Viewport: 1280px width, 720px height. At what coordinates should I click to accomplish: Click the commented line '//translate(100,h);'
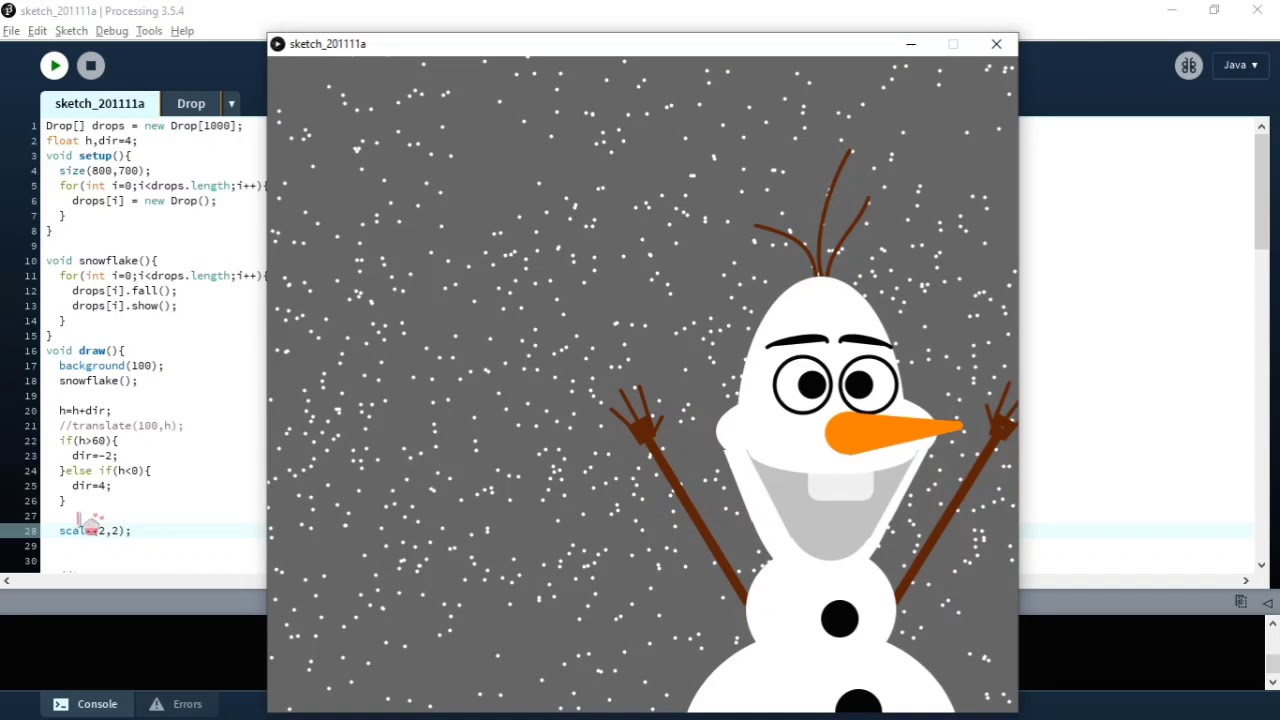coord(121,426)
